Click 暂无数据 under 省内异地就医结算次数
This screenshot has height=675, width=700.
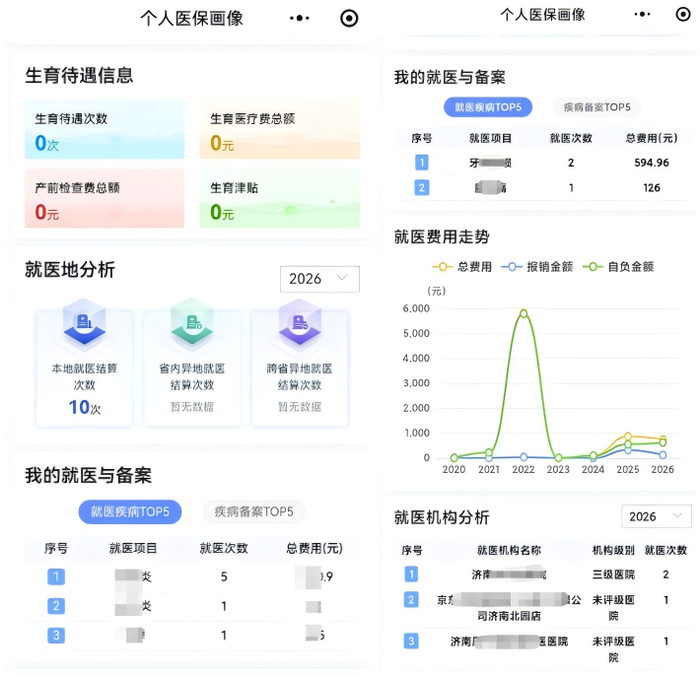[x=192, y=407]
